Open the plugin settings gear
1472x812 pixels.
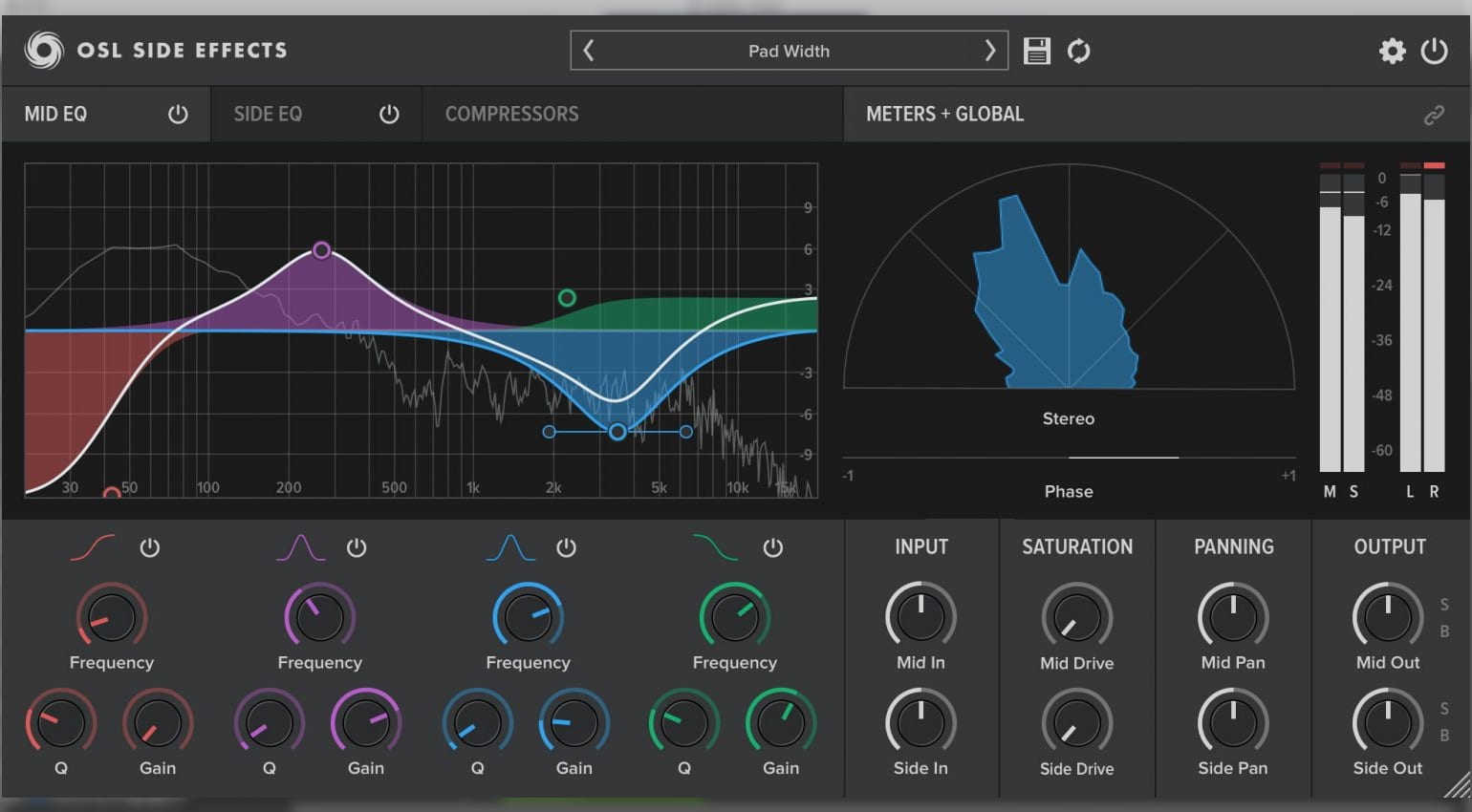1393,51
